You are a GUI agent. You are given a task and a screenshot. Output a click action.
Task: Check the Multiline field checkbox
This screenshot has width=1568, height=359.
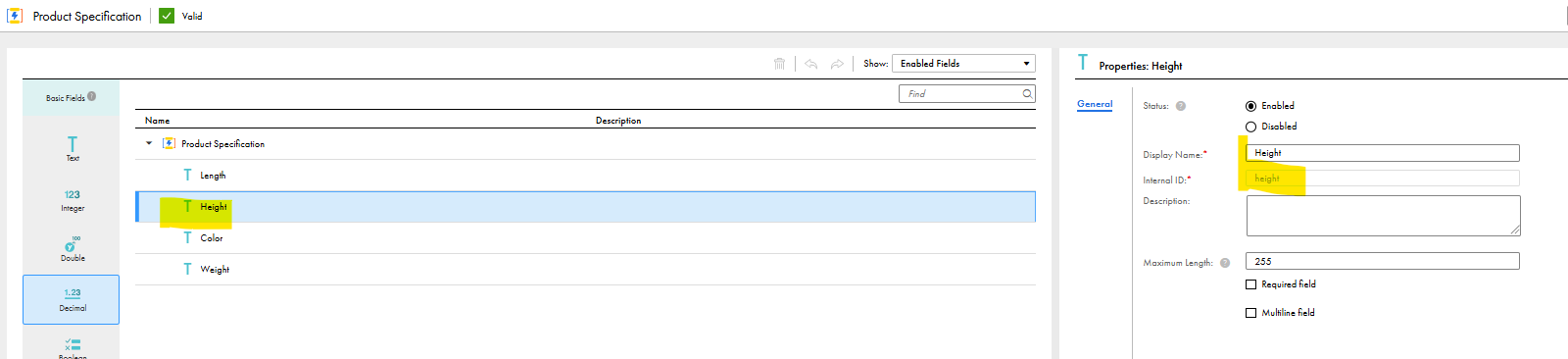[1250, 313]
